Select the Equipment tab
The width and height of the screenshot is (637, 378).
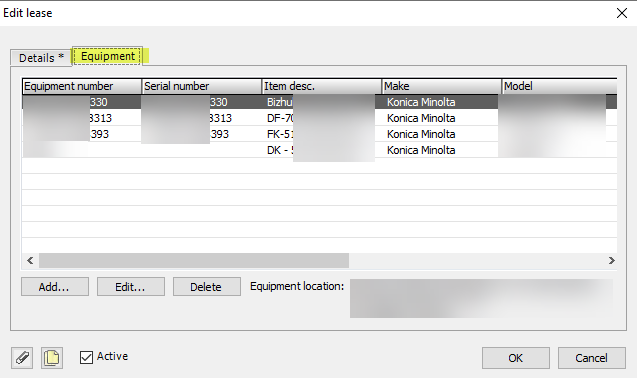(x=108, y=56)
